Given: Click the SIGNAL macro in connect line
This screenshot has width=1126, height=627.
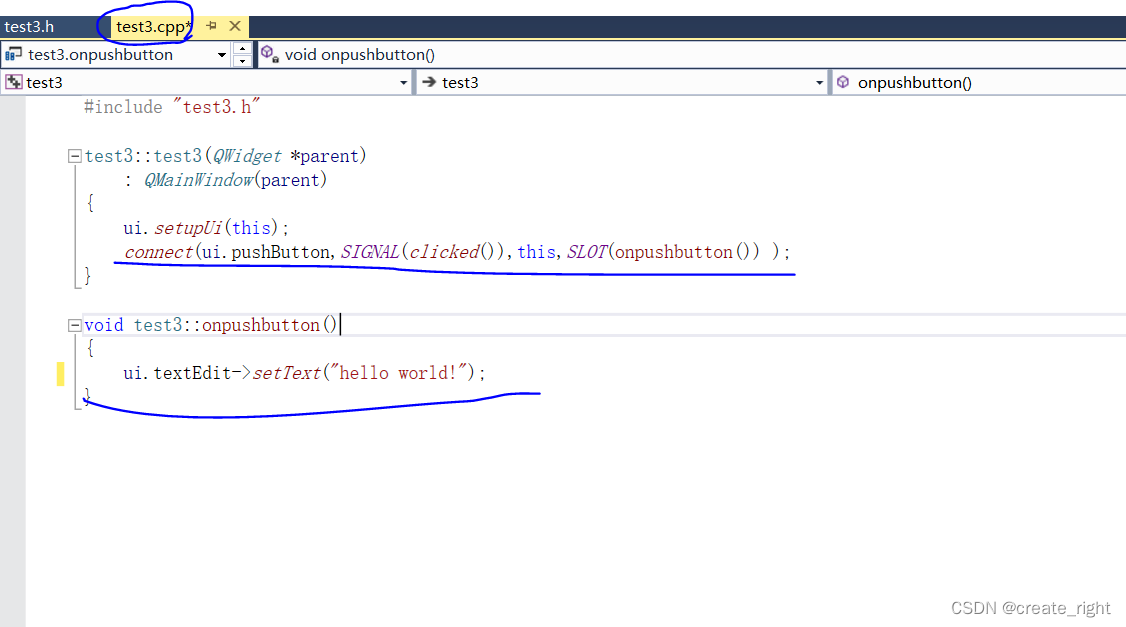Looking at the screenshot, I should (370, 252).
